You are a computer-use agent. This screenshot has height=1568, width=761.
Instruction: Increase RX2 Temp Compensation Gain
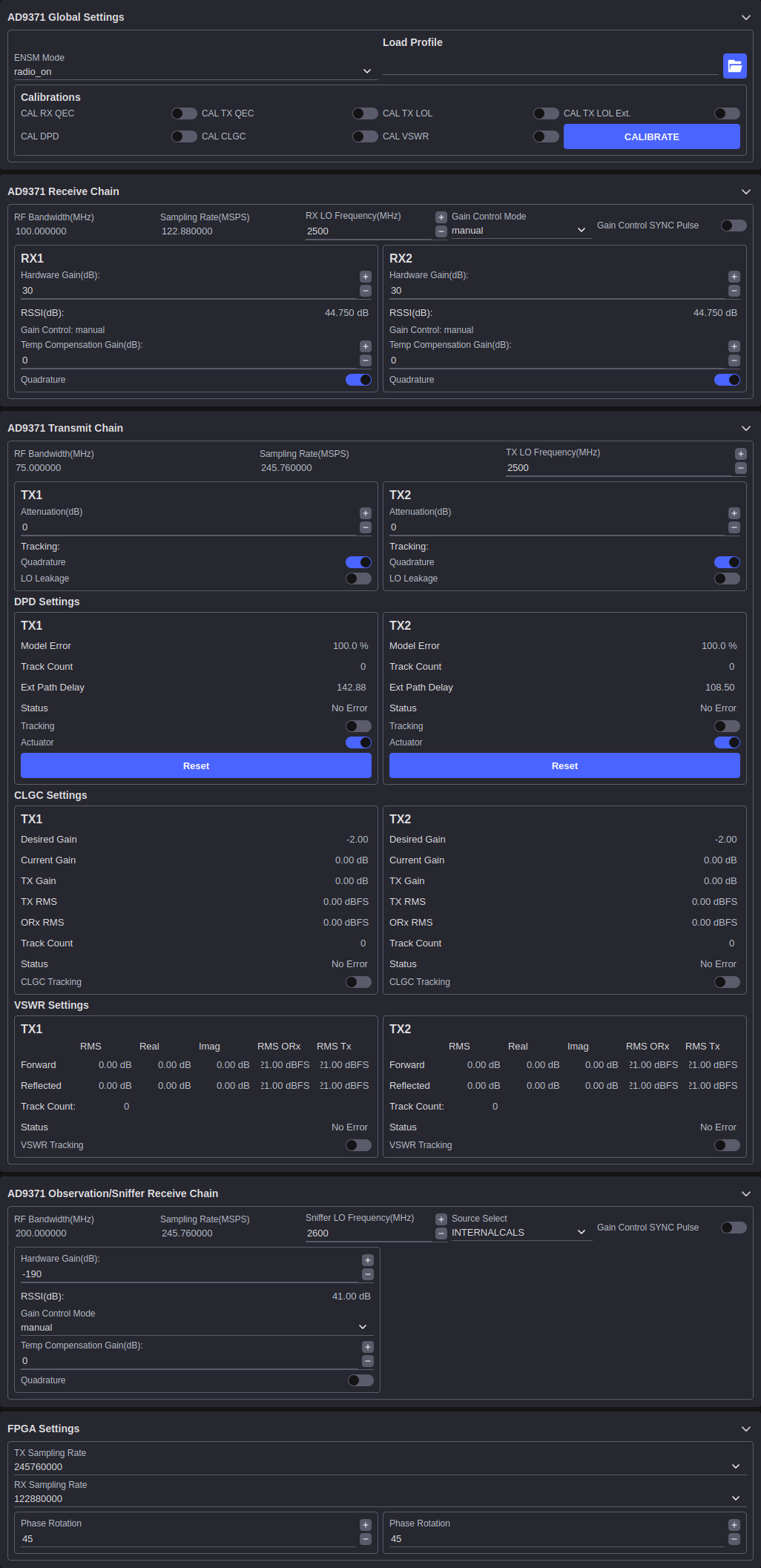(x=734, y=346)
